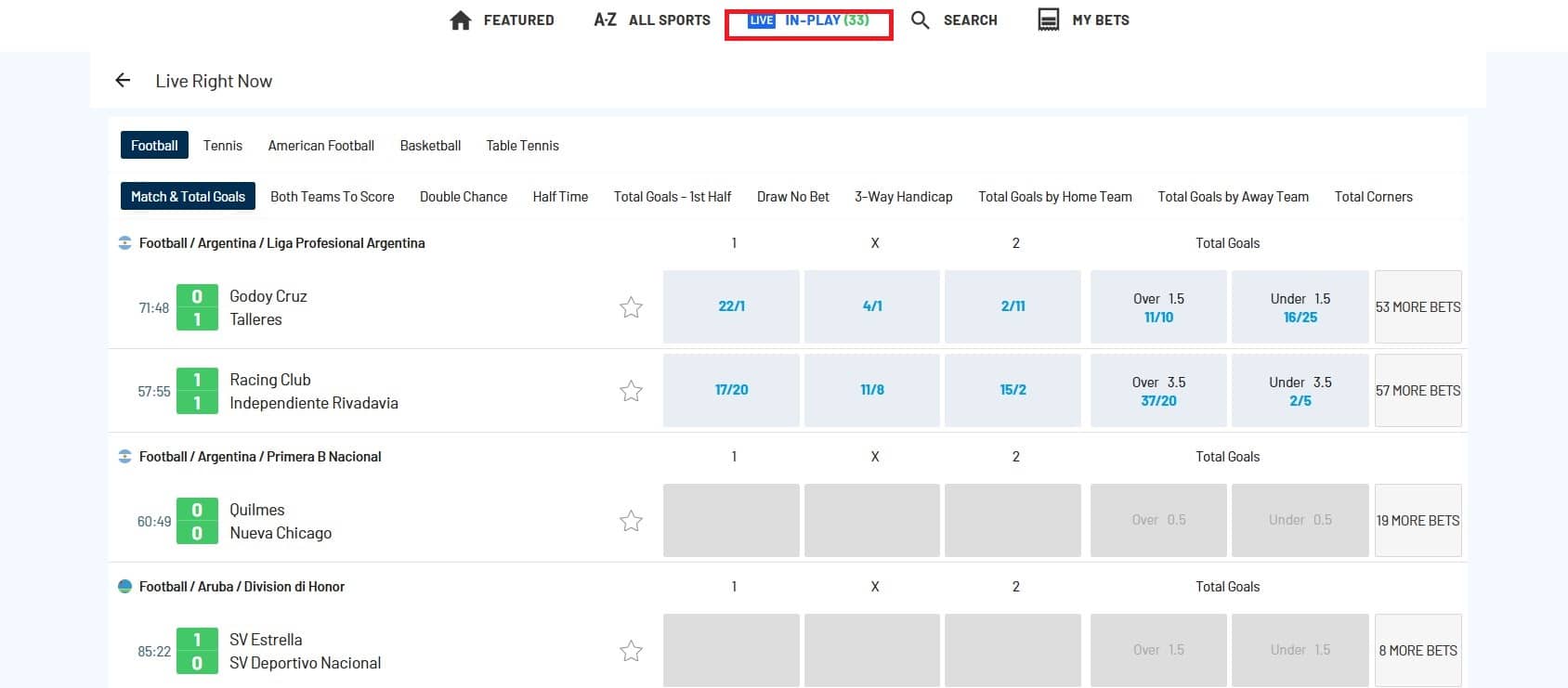Select Match & Total Goals market

[x=188, y=196]
